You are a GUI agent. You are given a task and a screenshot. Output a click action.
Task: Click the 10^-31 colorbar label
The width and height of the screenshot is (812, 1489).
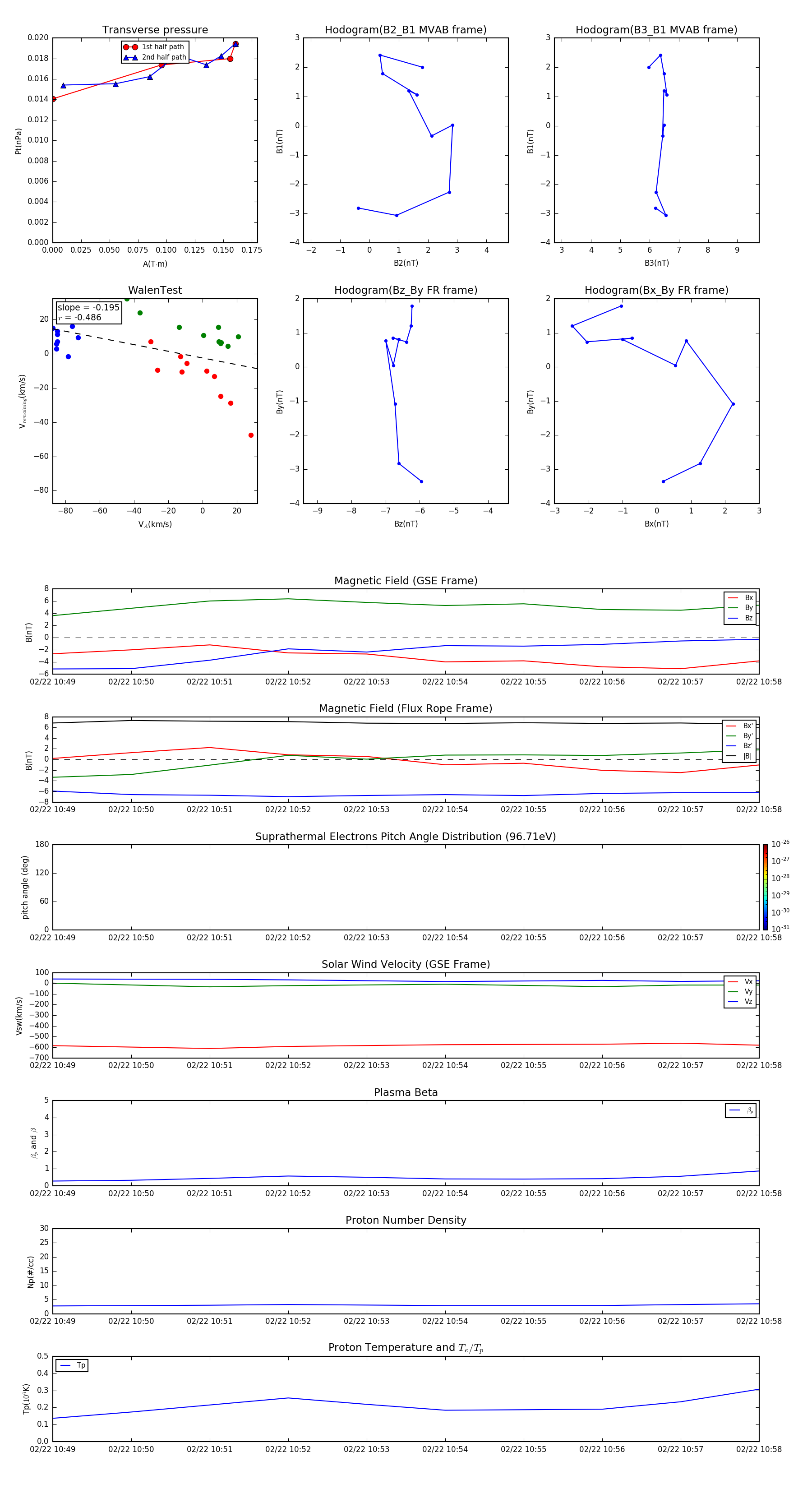pos(780,929)
